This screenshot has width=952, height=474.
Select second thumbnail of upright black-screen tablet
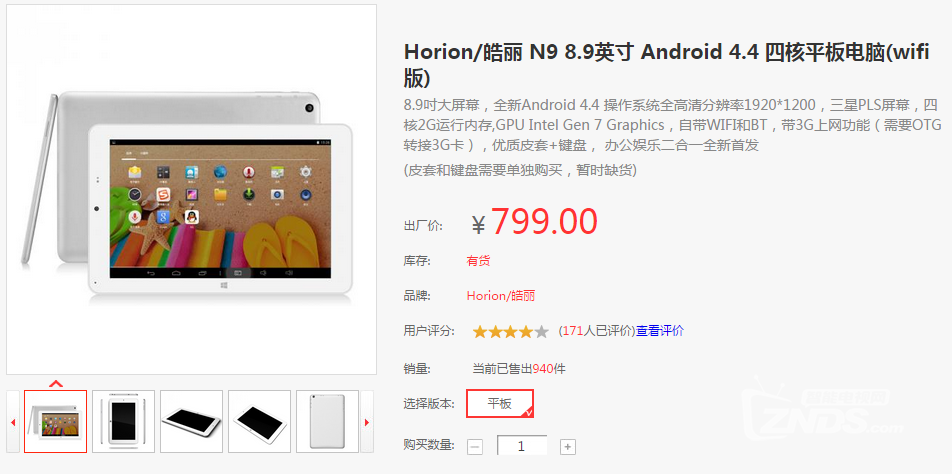tap(123, 421)
